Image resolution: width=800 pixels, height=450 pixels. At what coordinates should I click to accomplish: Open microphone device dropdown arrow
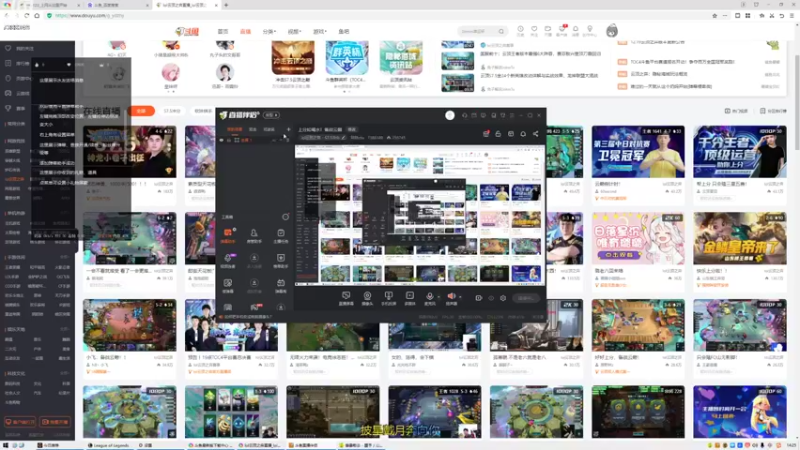pyautogui.click(x=438, y=296)
